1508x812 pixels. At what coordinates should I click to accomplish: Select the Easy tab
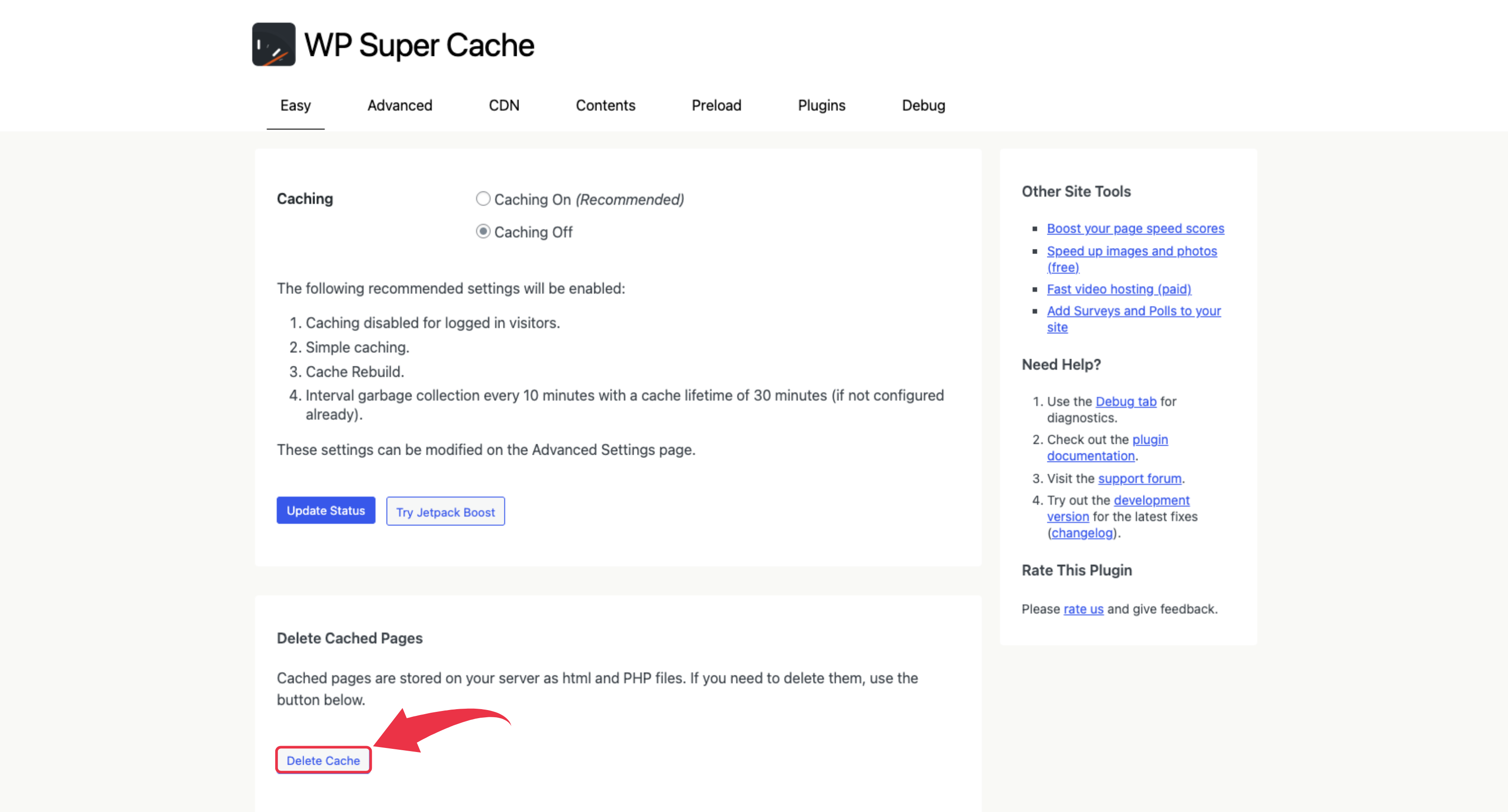[x=295, y=106]
